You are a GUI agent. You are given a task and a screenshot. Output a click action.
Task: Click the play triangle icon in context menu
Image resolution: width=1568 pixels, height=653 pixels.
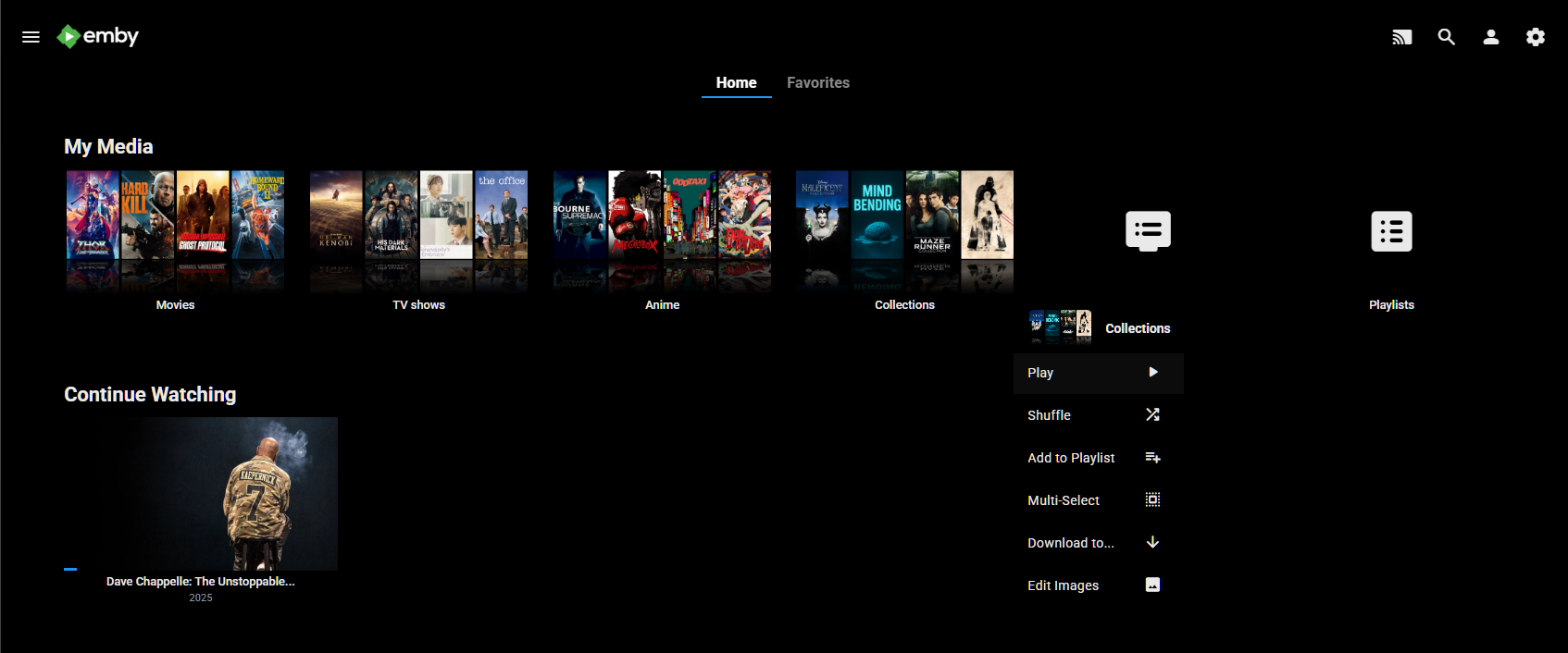[x=1153, y=372]
